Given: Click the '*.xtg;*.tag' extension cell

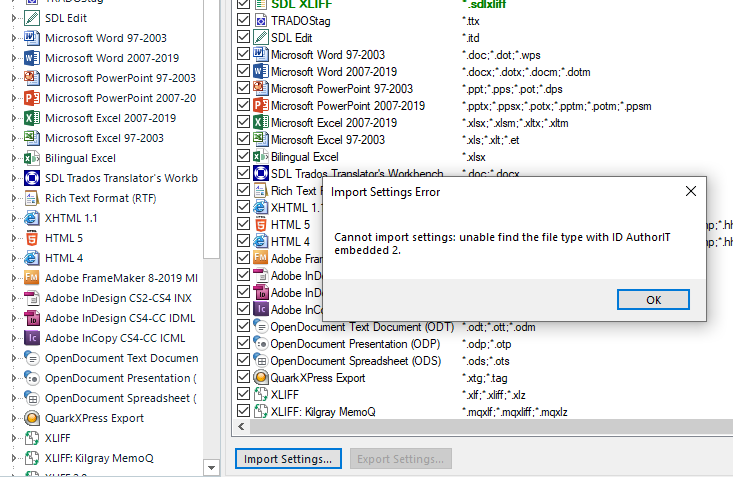Looking at the screenshot, I should (x=484, y=378).
